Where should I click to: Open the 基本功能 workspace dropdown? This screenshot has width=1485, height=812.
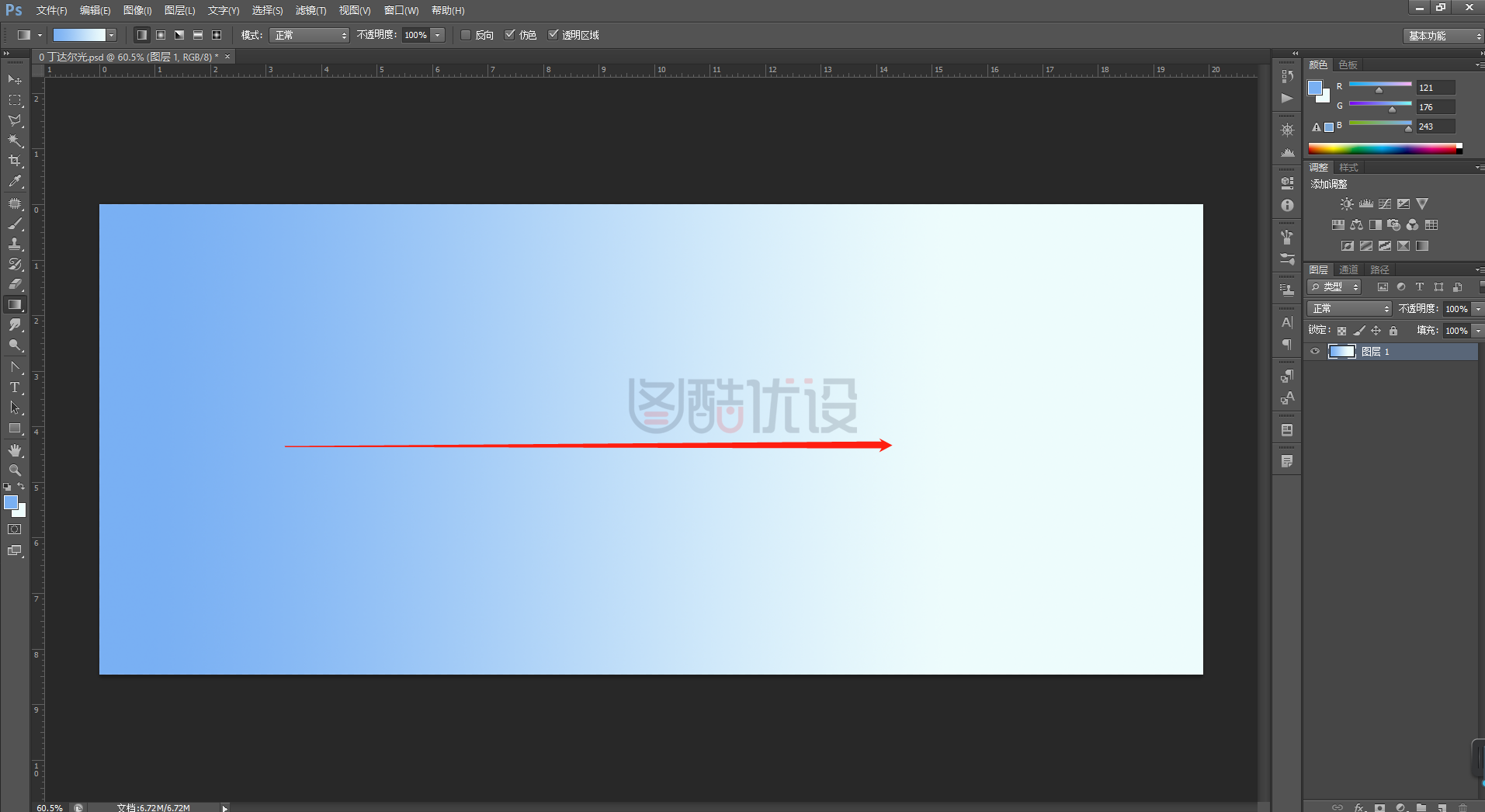point(1443,36)
